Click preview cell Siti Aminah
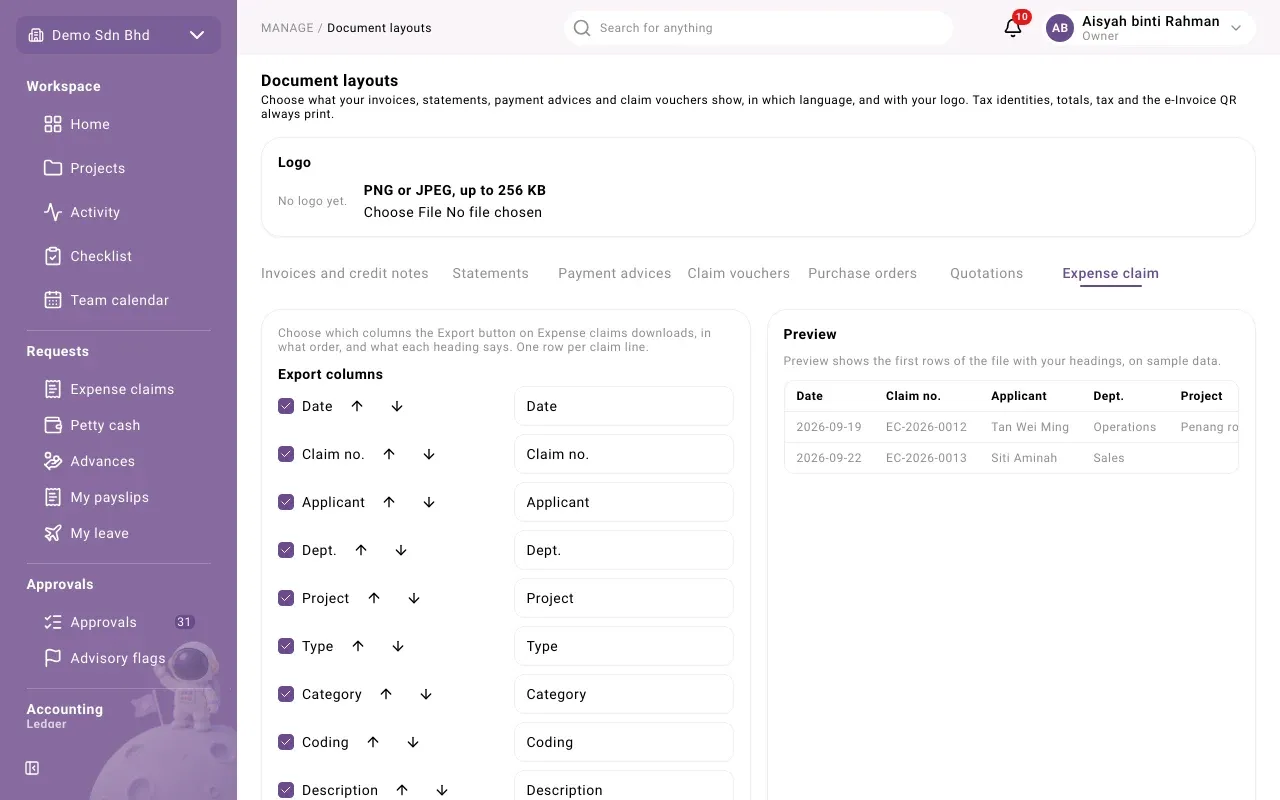Image resolution: width=1280 pixels, height=800 pixels. tap(1024, 458)
